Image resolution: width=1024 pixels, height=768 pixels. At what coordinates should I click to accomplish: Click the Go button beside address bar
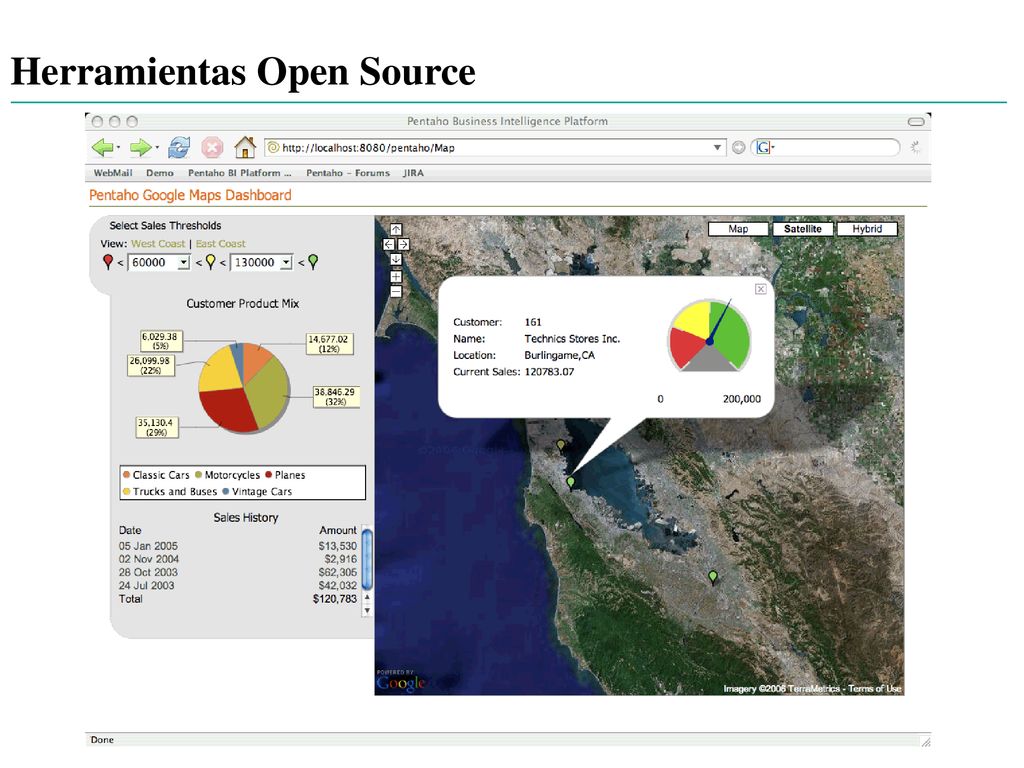[739, 148]
